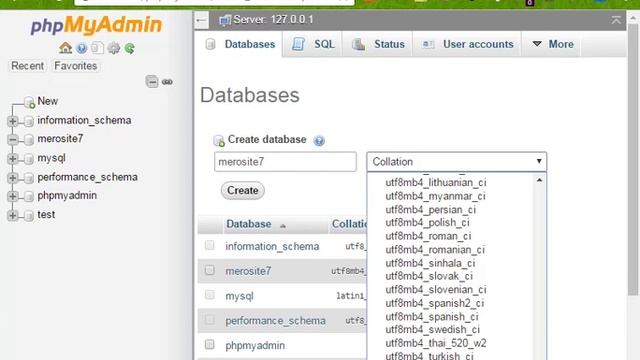
Task: Switch to the User accounts tab
Action: [467, 44]
